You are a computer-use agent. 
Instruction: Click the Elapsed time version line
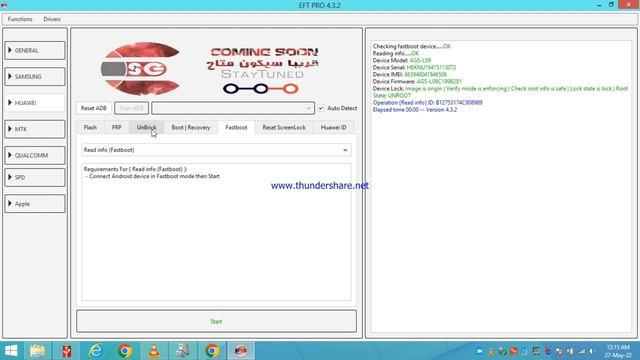point(415,109)
